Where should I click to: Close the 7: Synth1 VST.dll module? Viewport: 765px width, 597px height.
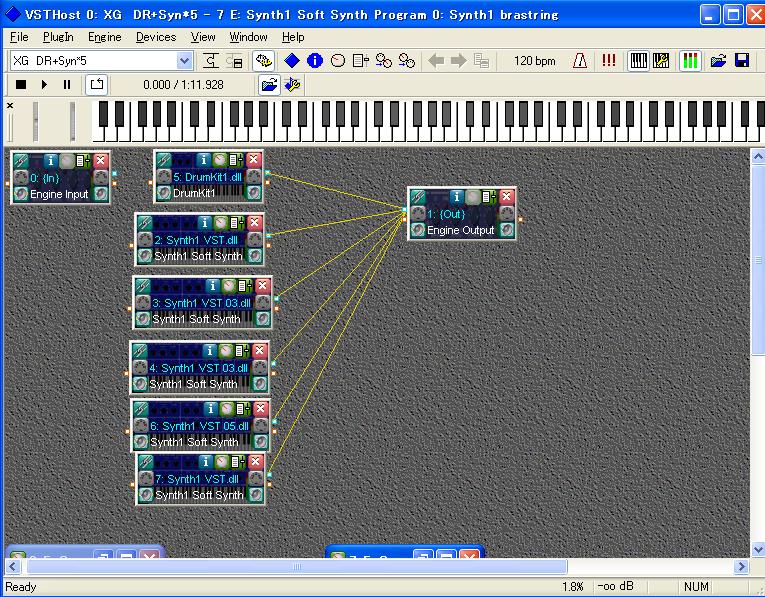[x=257, y=463]
